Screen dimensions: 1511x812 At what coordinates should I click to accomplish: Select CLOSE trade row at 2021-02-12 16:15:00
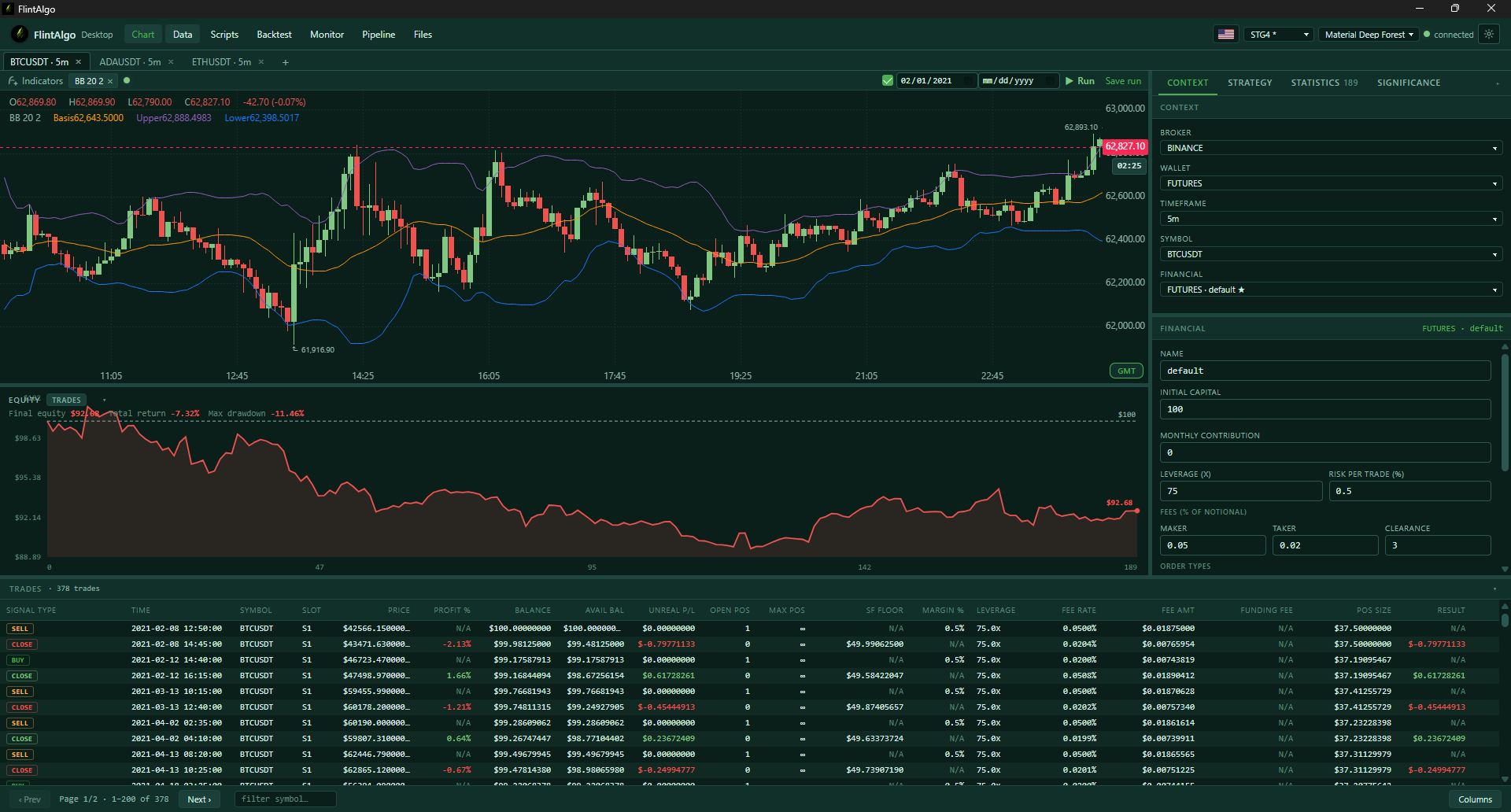click(750, 676)
